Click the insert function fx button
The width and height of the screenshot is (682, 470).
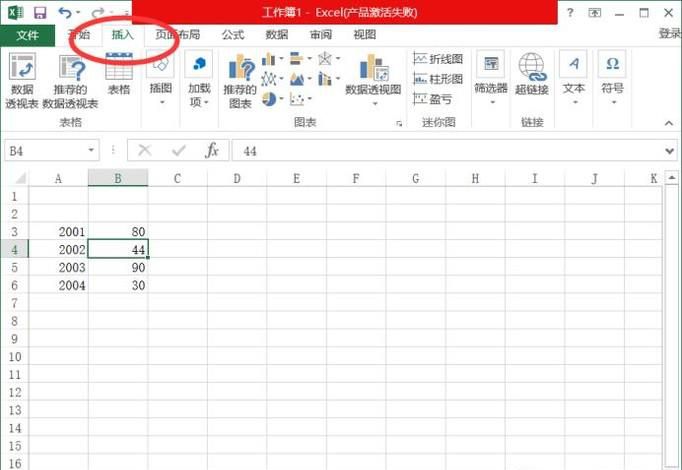[211, 150]
